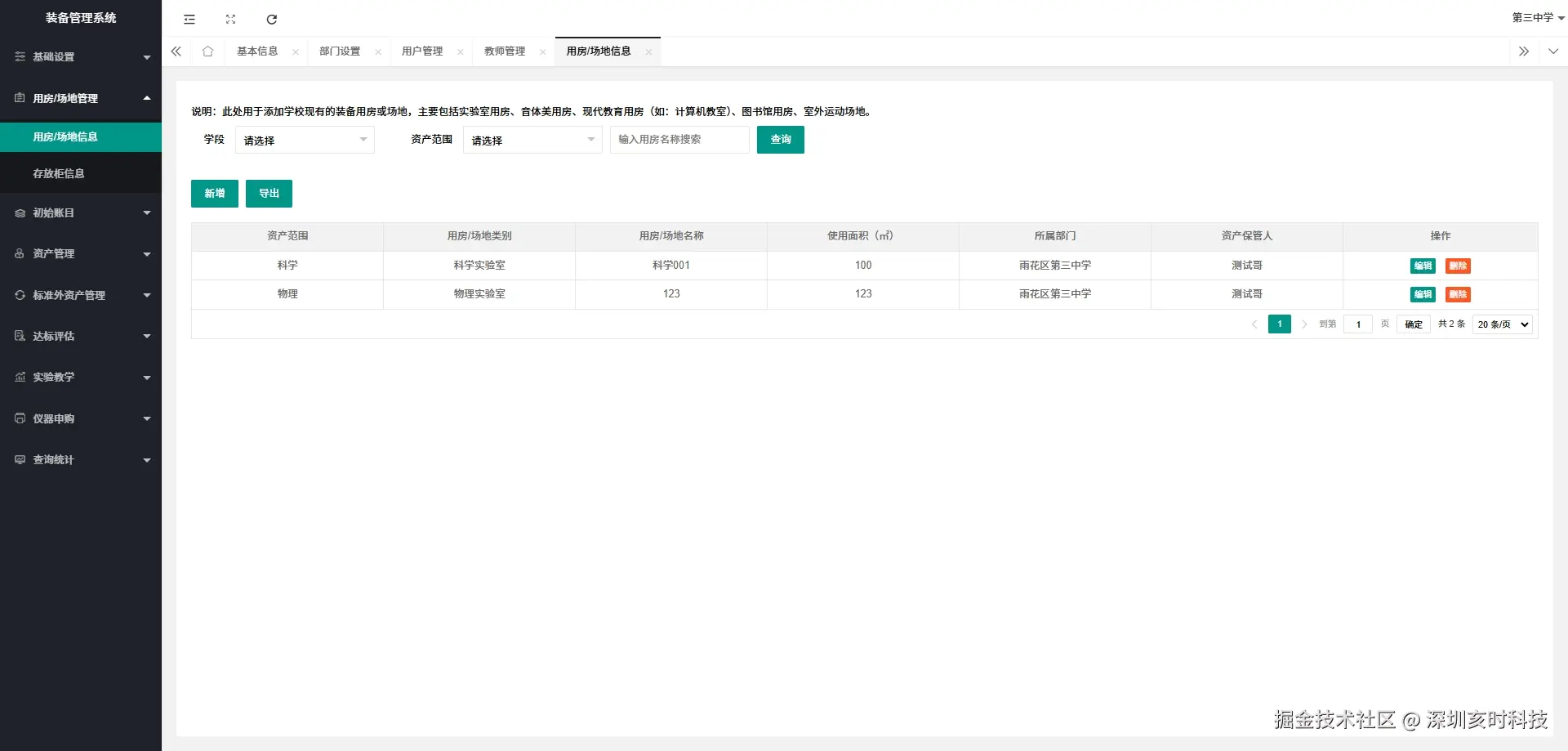This screenshot has height=751, width=1568.
Task: Click the 资产范围 column header
Action: [287, 236]
